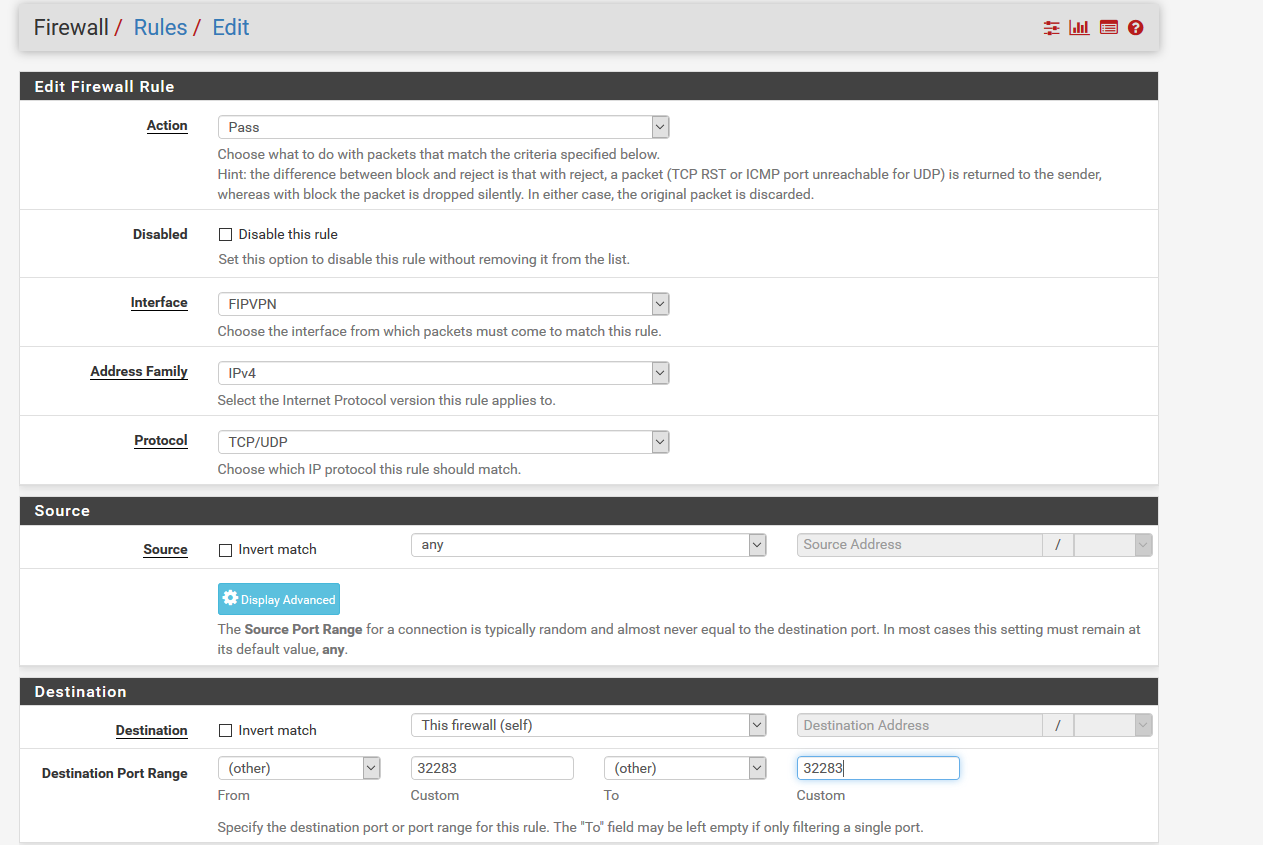Open related settings sliders icon
Screen dimensions: 1263x845
[1051, 28]
